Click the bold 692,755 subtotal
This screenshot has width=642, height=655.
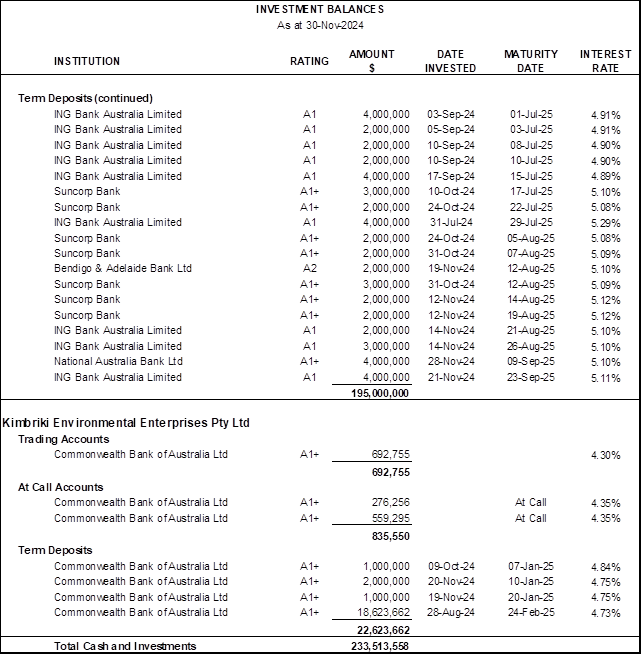(391, 472)
